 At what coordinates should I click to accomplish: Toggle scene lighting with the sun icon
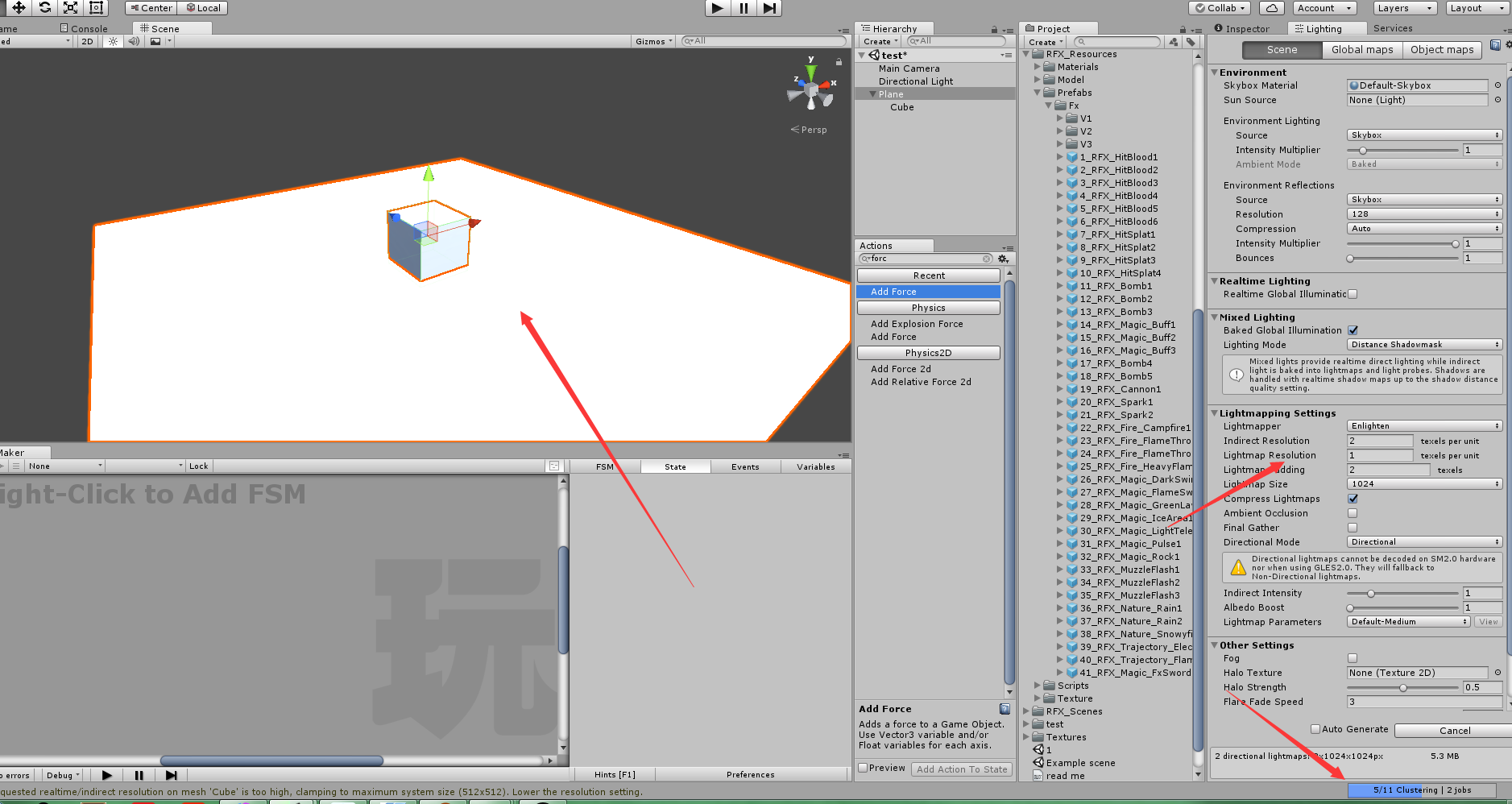(112, 41)
